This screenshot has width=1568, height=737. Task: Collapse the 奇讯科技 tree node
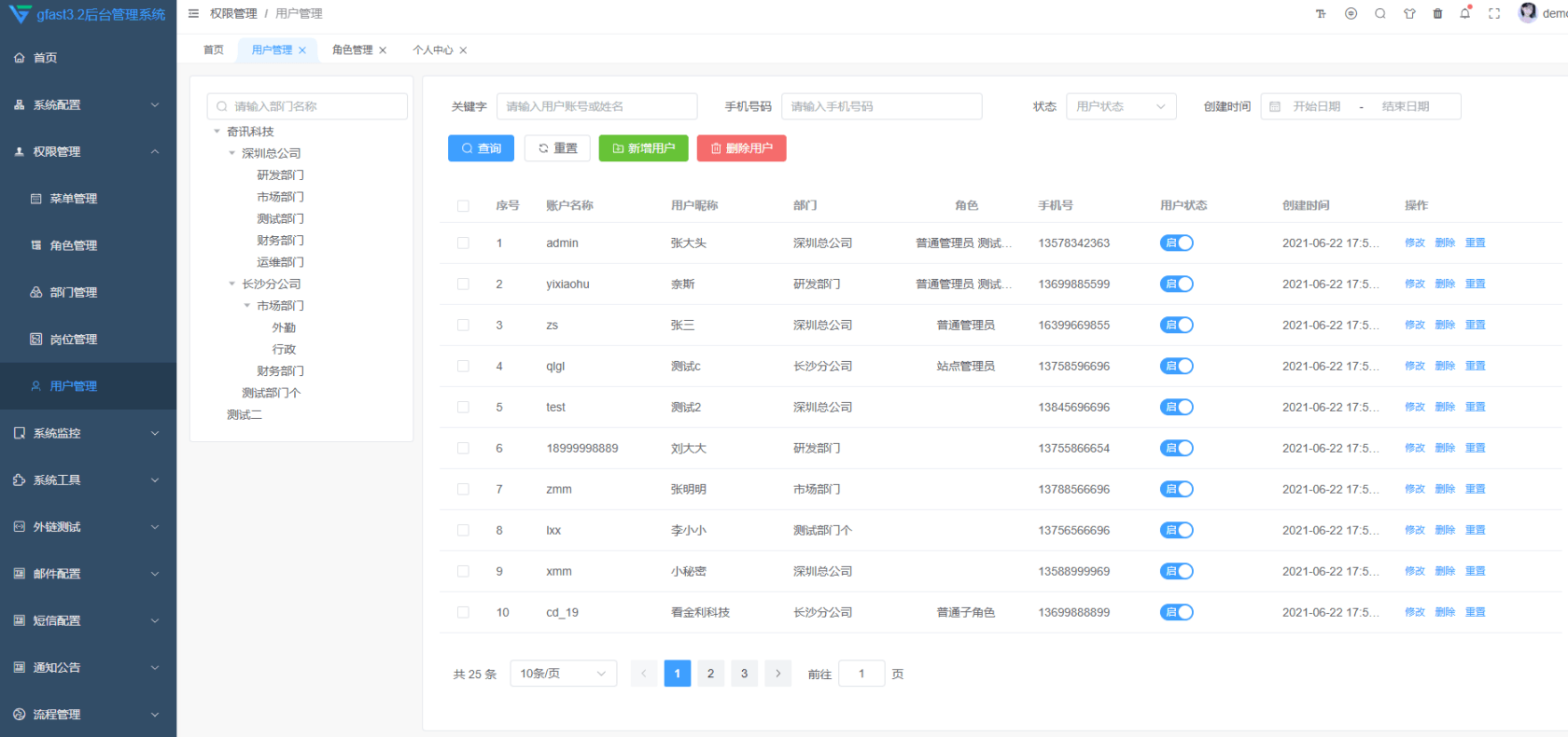[x=217, y=132]
